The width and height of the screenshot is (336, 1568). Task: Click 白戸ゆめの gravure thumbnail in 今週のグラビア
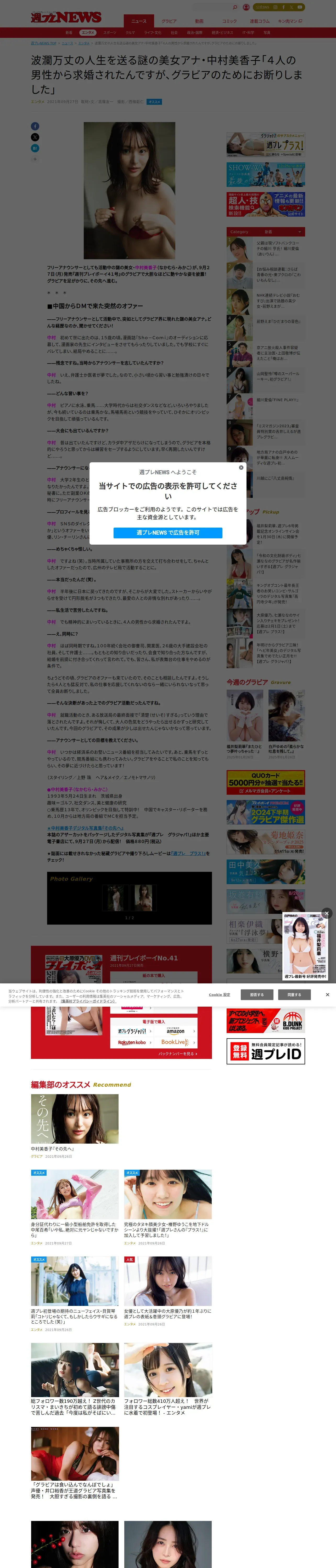(287, 716)
